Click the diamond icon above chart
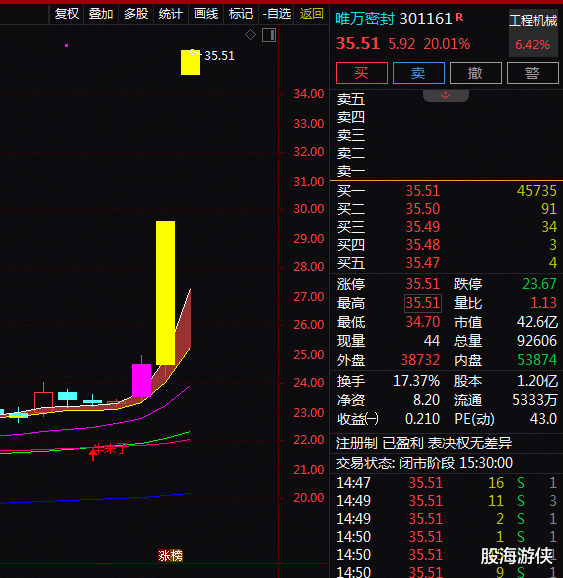The height and width of the screenshot is (578, 563). 250,35
